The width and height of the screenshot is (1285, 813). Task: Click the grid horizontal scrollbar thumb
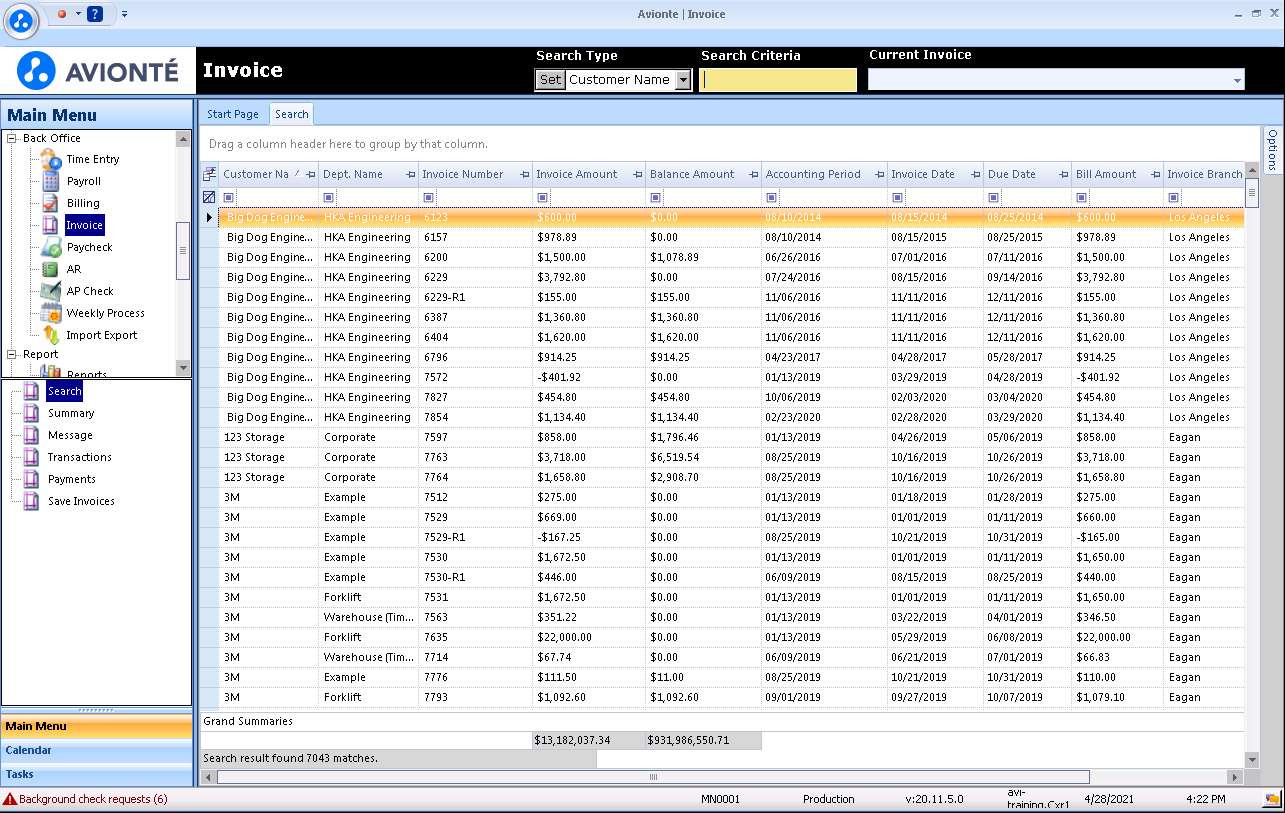click(x=653, y=777)
